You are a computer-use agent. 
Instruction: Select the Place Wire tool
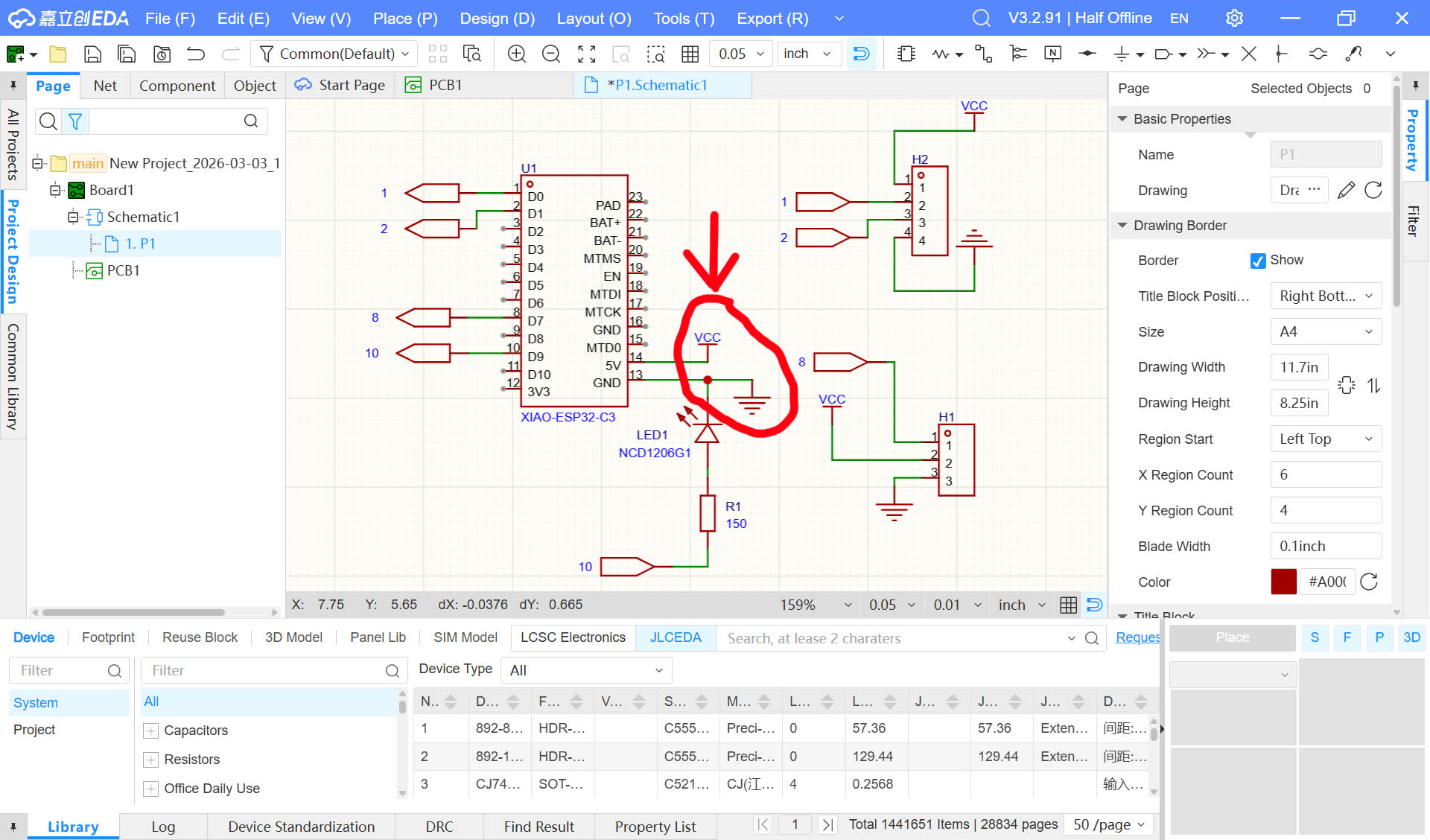click(982, 54)
